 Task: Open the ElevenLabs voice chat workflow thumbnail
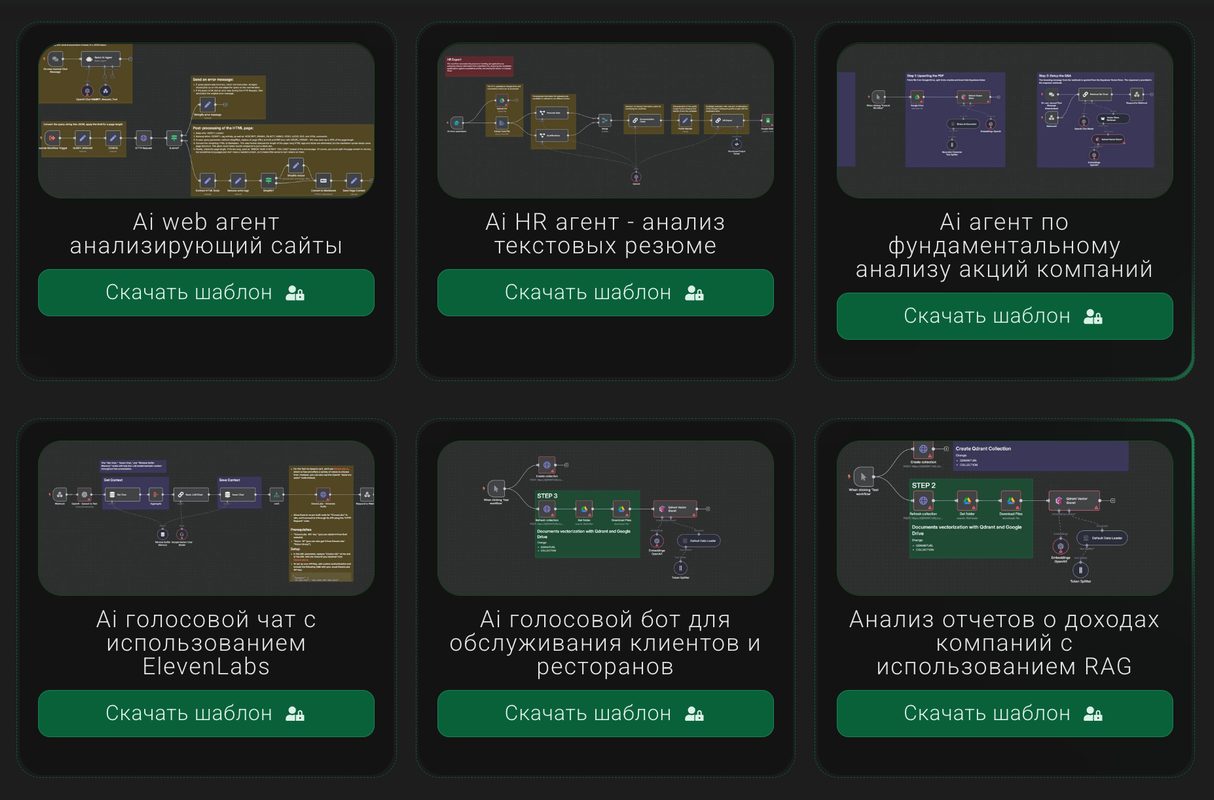point(206,518)
